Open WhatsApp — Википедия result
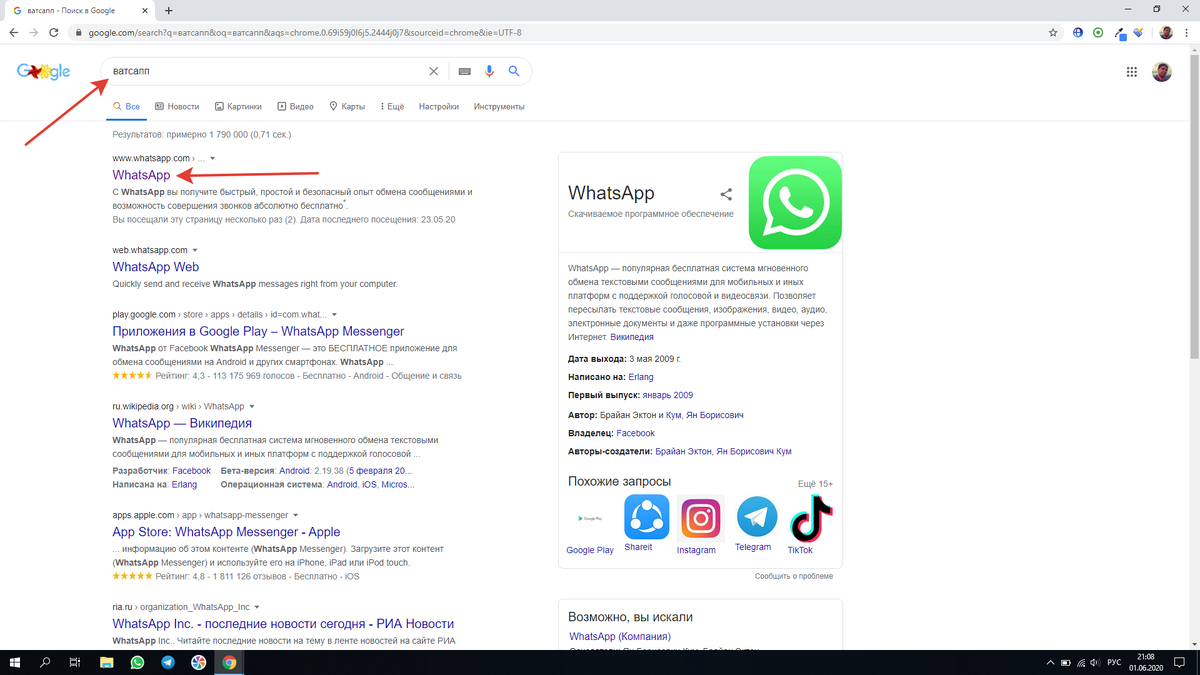Image resolution: width=1200 pixels, height=675 pixels. [x=182, y=423]
